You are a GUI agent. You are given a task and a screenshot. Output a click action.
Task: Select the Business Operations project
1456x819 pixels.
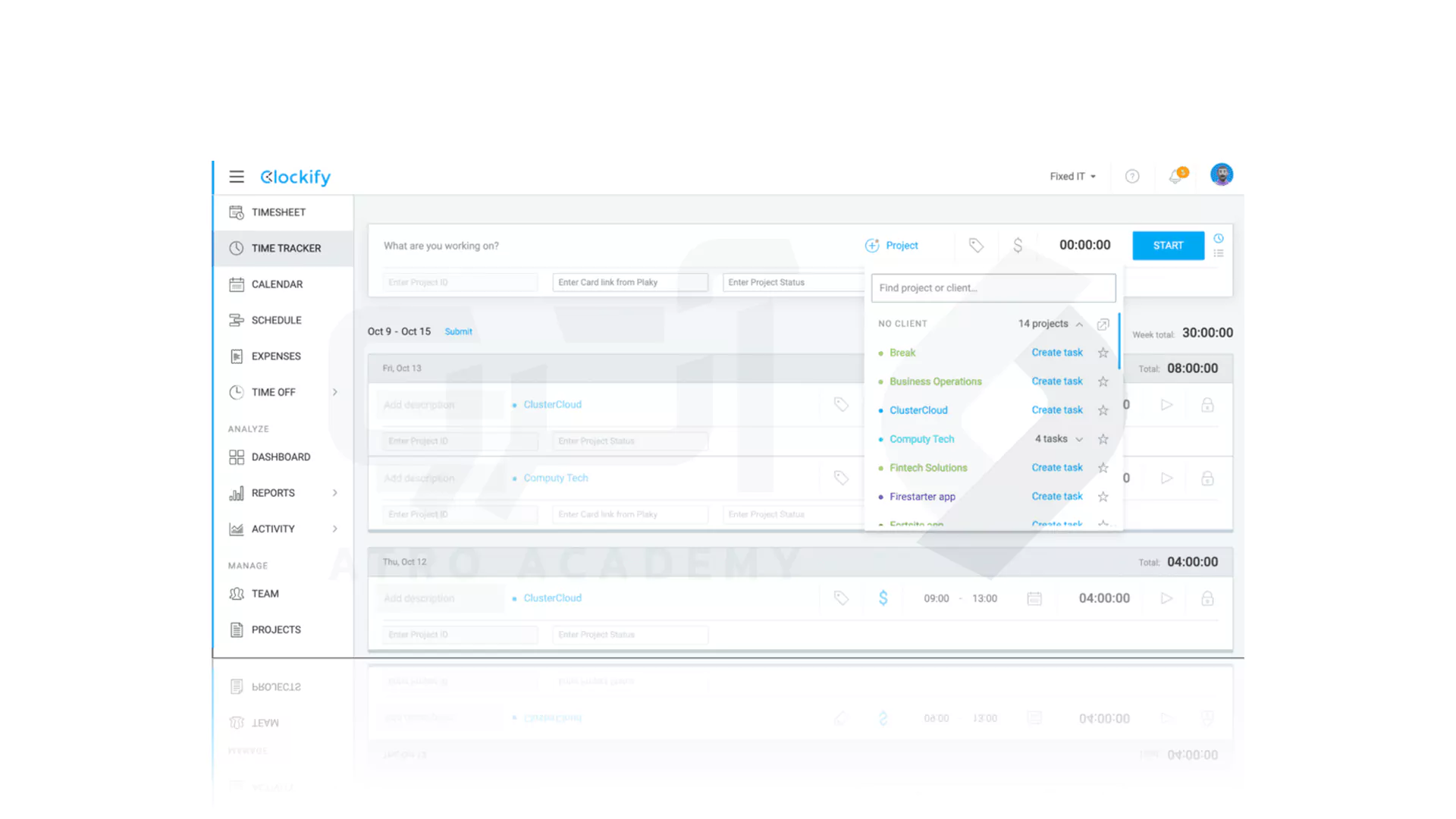[936, 381]
